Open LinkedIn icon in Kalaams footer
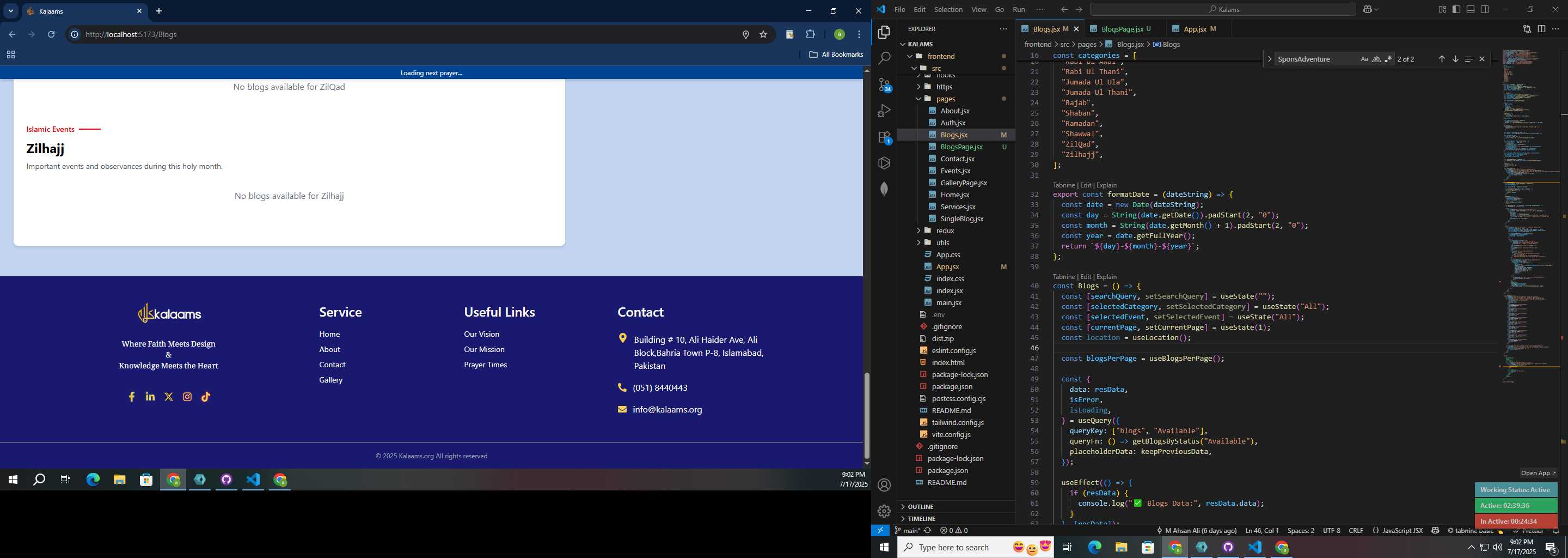Screen dimensions: 1568x558 click(150, 397)
